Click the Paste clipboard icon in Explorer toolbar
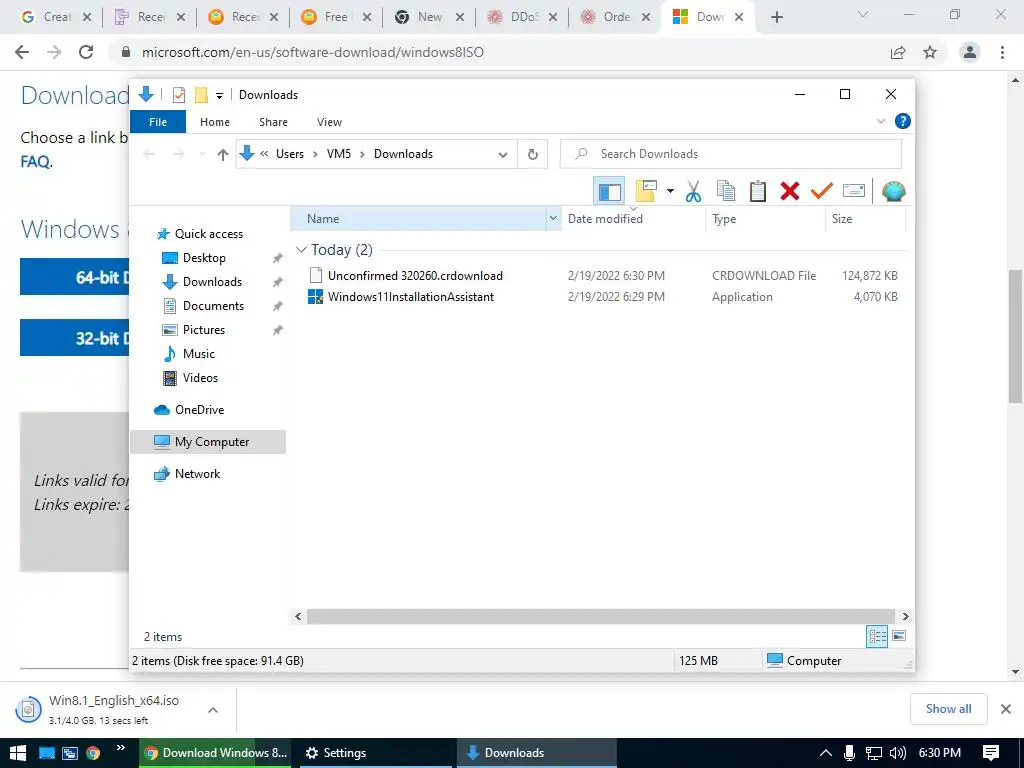Screen dimensions: 1024x768 coord(758,191)
